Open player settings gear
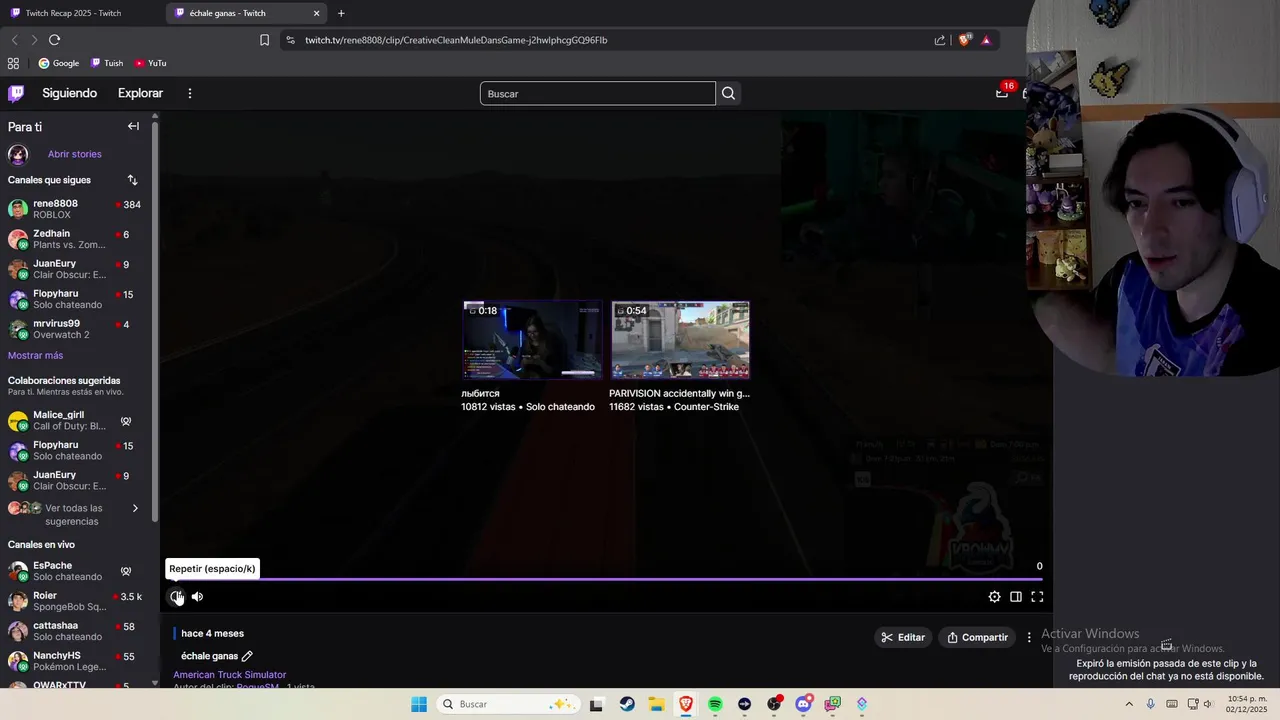The height and width of the screenshot is (720, 1280). (x=994, y=597)
